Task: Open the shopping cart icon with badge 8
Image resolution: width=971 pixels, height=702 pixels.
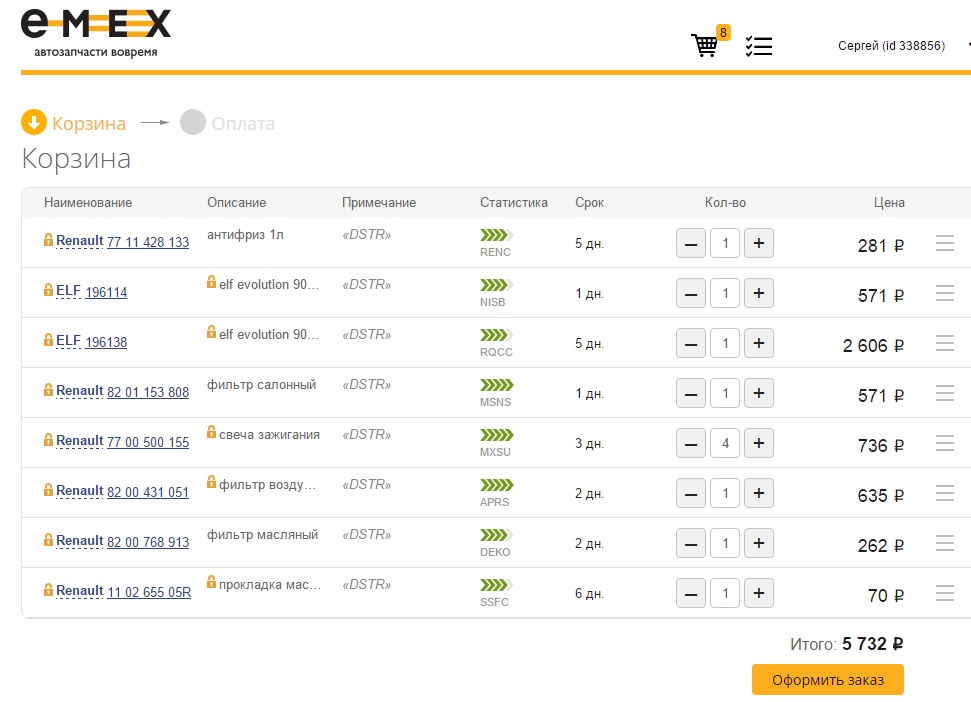Action: (709, 42)
